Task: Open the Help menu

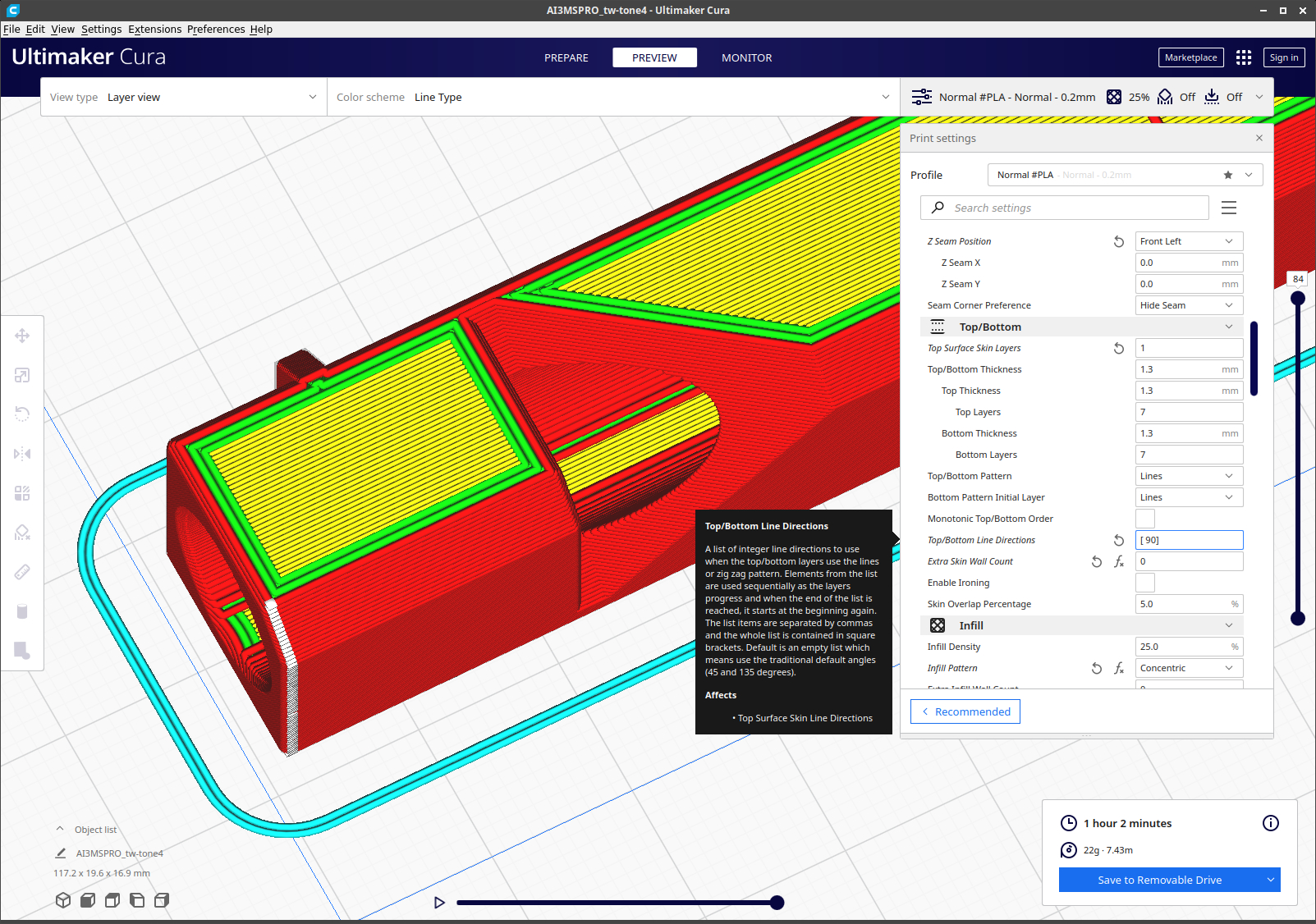Action: (261, 29)
